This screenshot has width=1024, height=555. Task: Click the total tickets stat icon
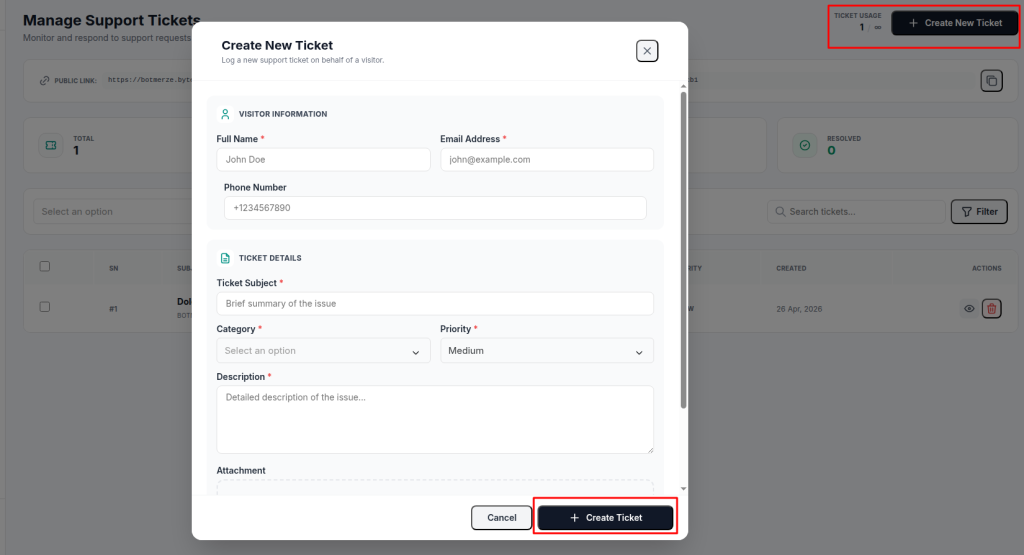[51, 146]
